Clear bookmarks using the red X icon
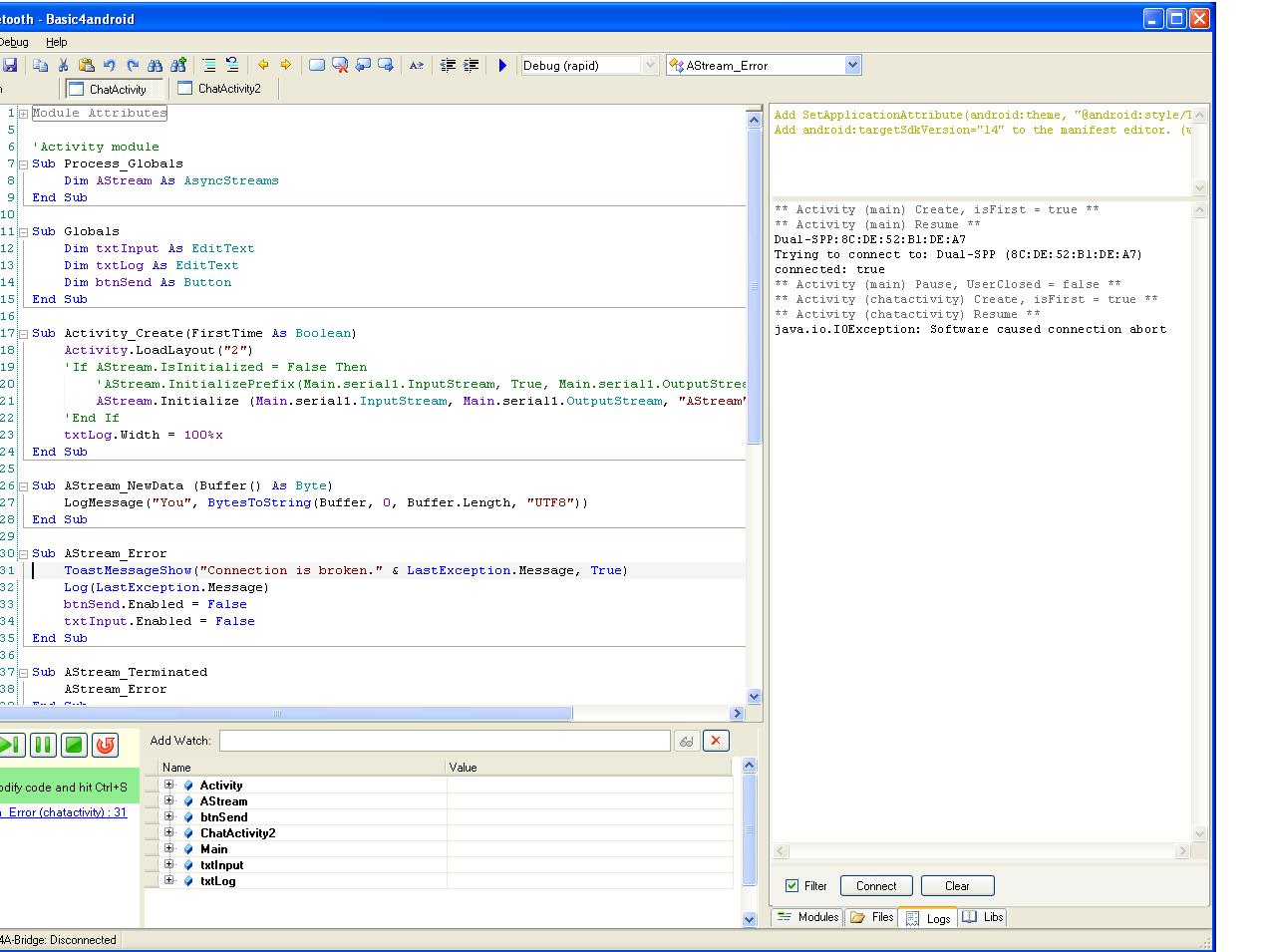1267x952 pixels. click(x=340, y=65)
